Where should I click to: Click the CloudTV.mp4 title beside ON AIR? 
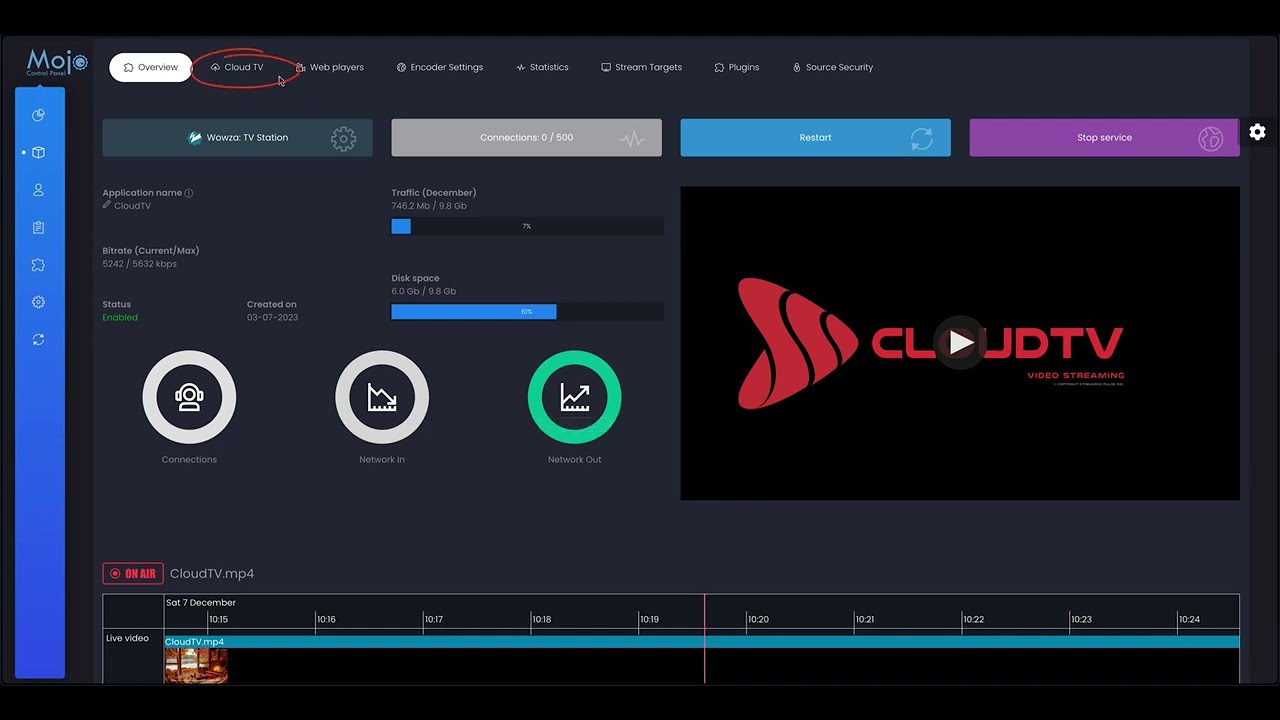[212, 574]
